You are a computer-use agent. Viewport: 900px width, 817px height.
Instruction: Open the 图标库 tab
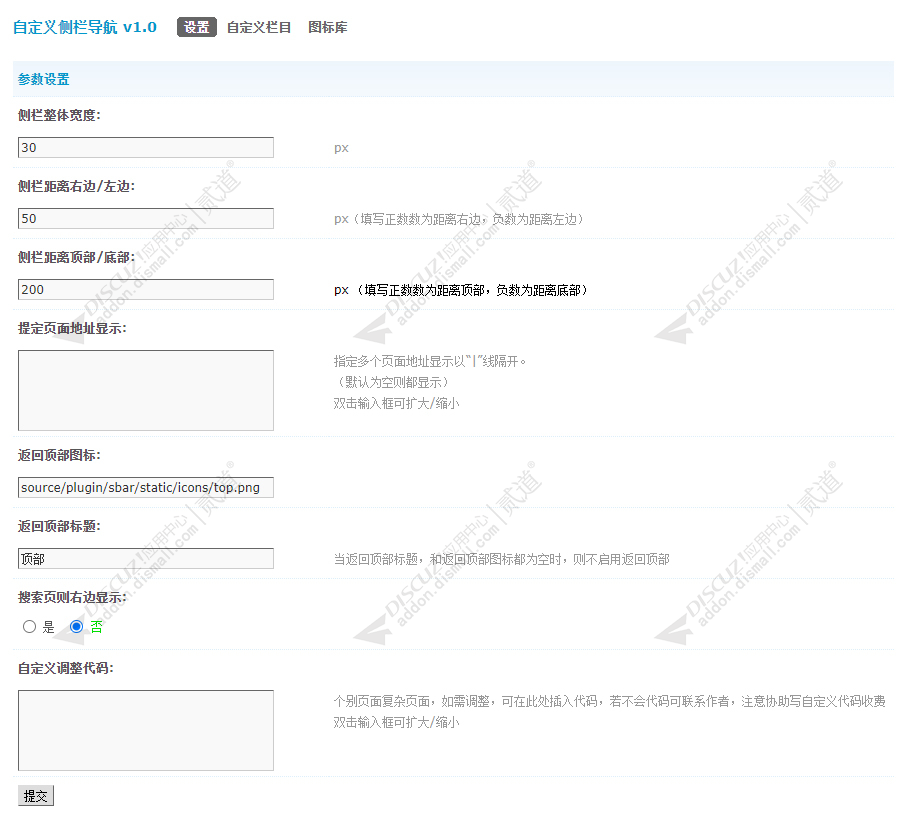pos(328,27)
